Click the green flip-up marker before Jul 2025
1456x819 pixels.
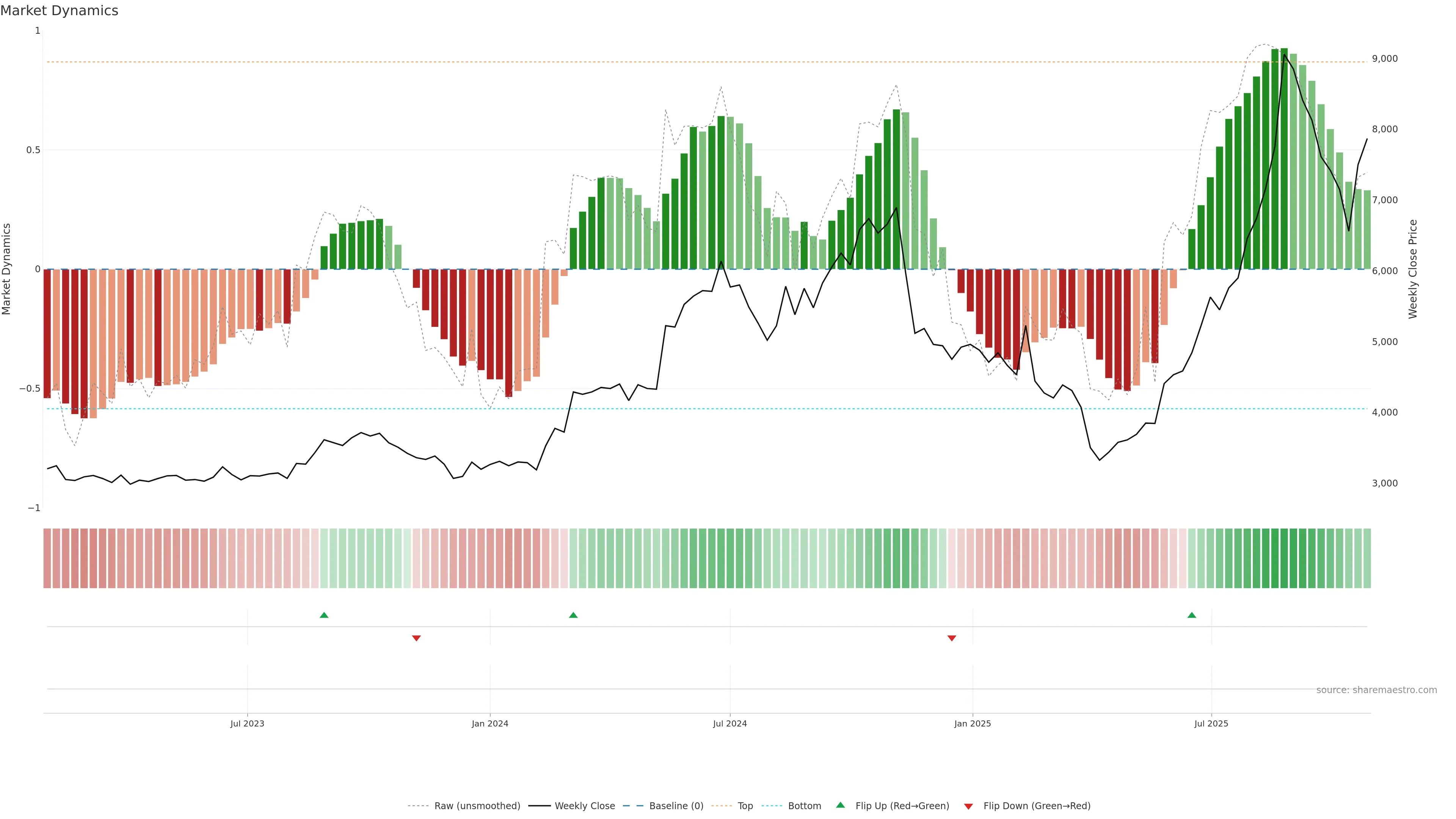1191,615
